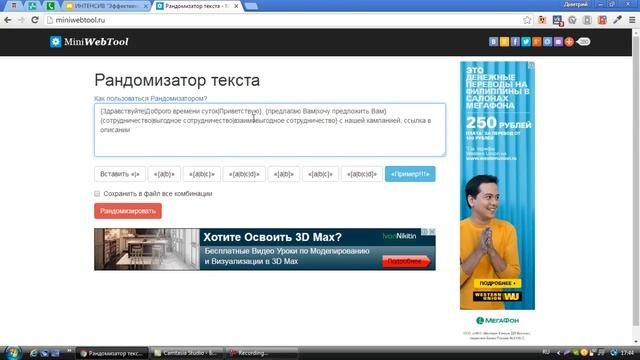Open the Chrome hamburger menu

(x=632, y=20)
